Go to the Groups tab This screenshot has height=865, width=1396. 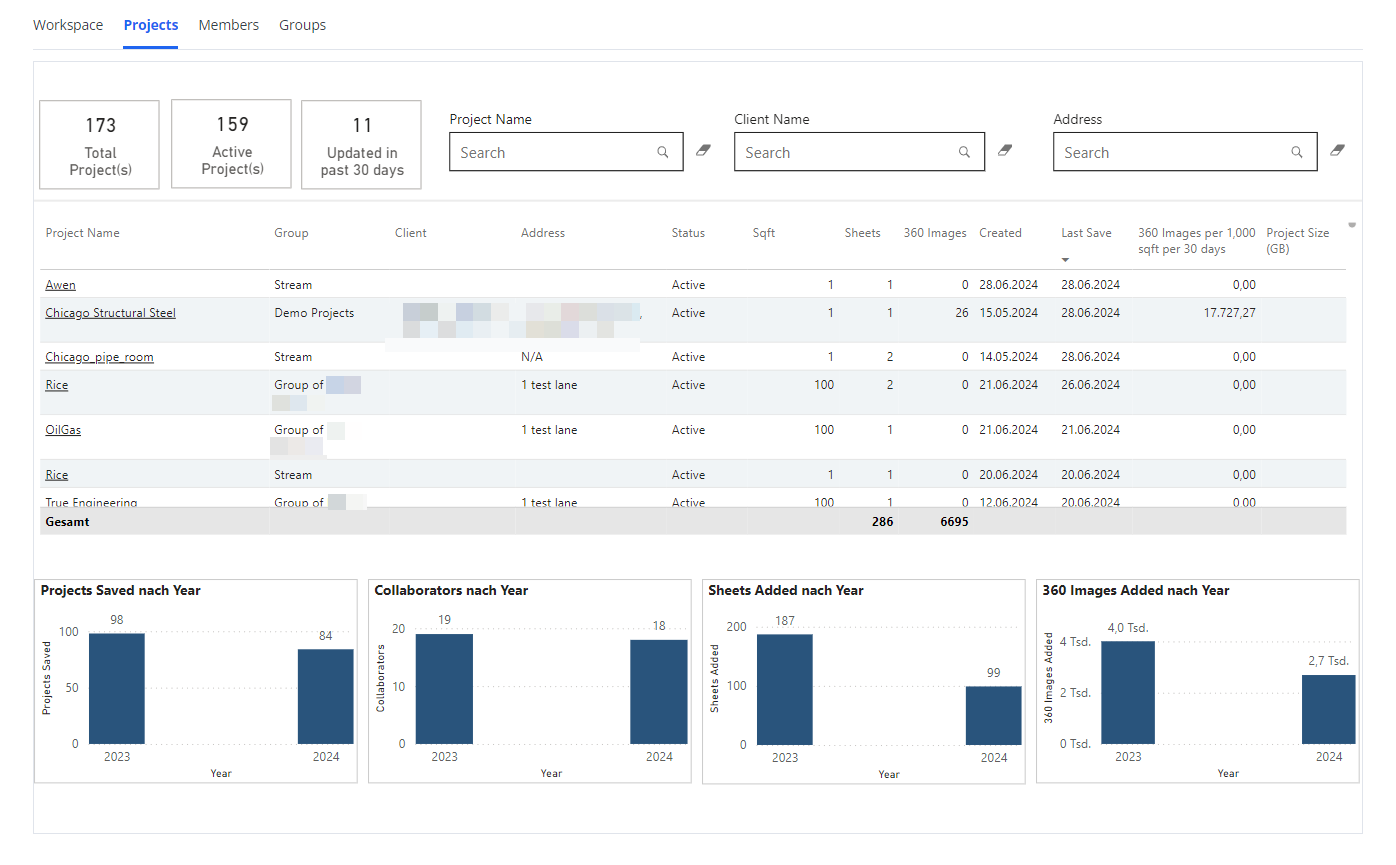pos(302,25)
